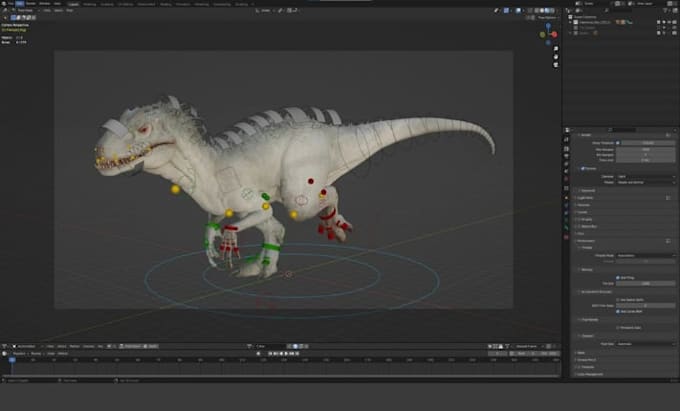Toggle the camera view icon
Viewport: 680px width, 411px height.
(x=556, y=65)
